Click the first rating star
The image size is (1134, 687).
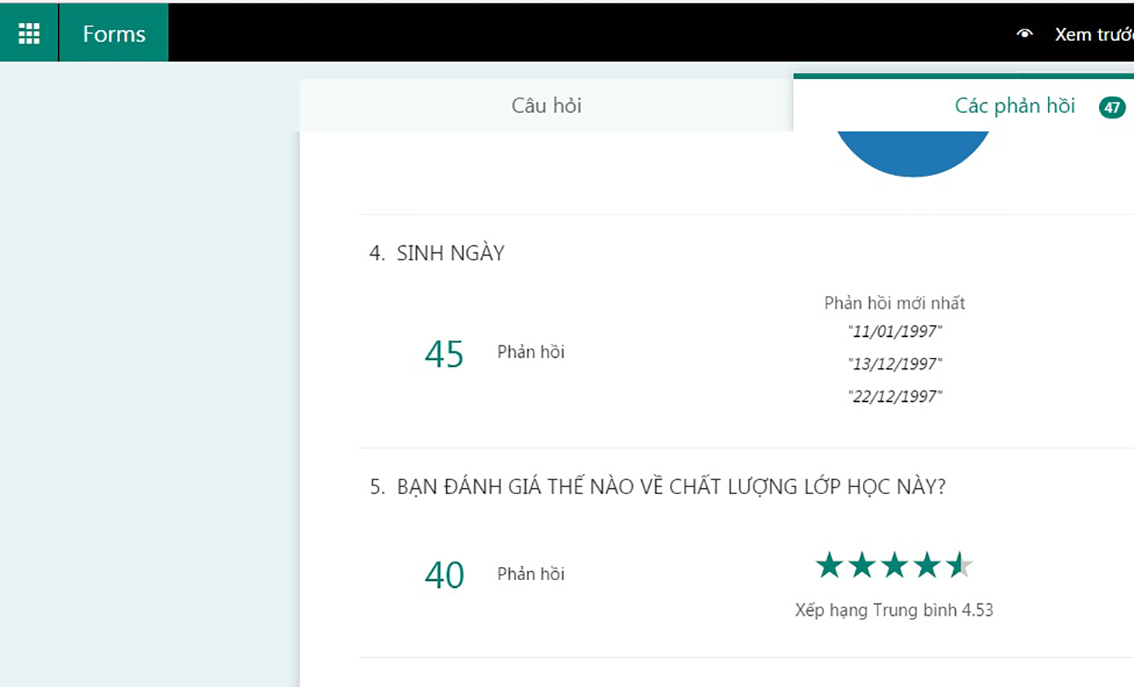click(829, 566)
